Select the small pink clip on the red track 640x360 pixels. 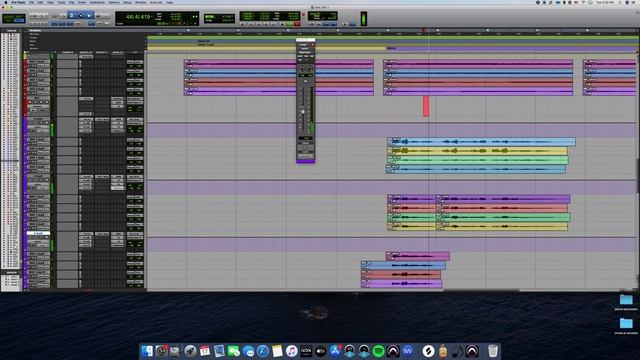point(426,106)
